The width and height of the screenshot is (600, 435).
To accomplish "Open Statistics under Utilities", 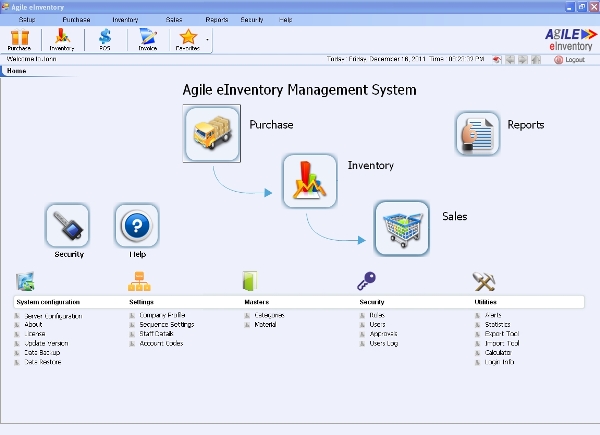I will coord(497,324).
